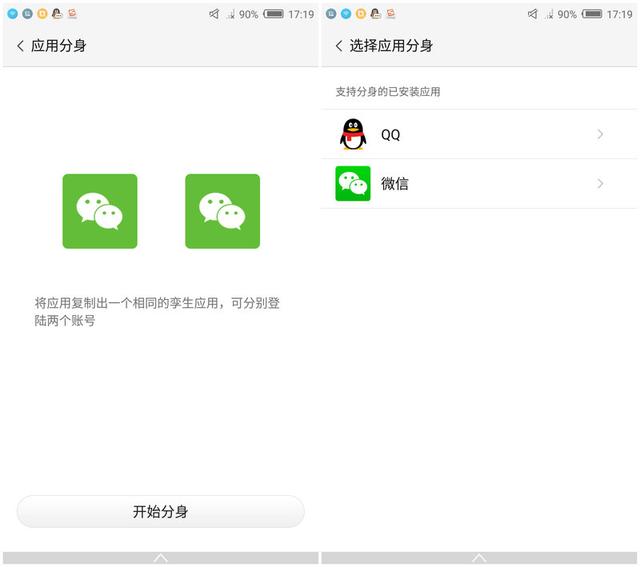This screenshot has width=640, height=567.
Task: Tap the first blue notification icon on left status bar
Action: pyautogui.click(x=13, y=14)
